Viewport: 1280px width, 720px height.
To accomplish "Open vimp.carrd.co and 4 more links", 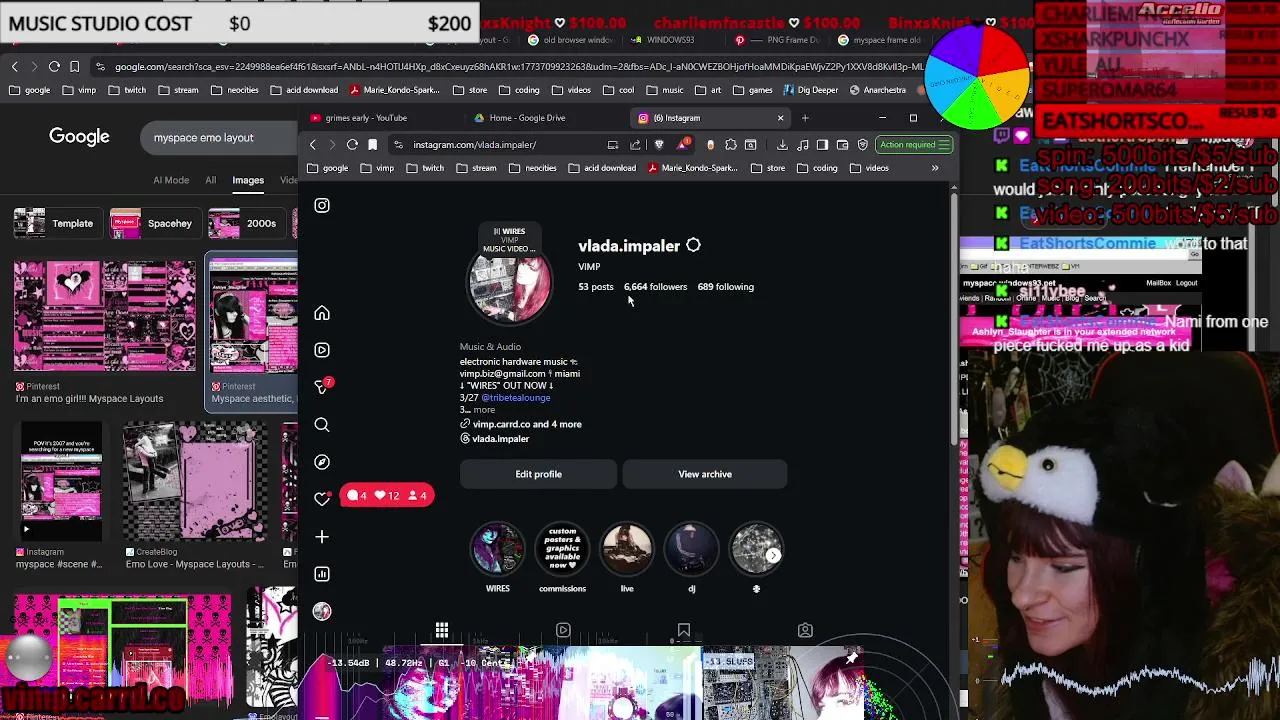I will [x=526, y=424].
